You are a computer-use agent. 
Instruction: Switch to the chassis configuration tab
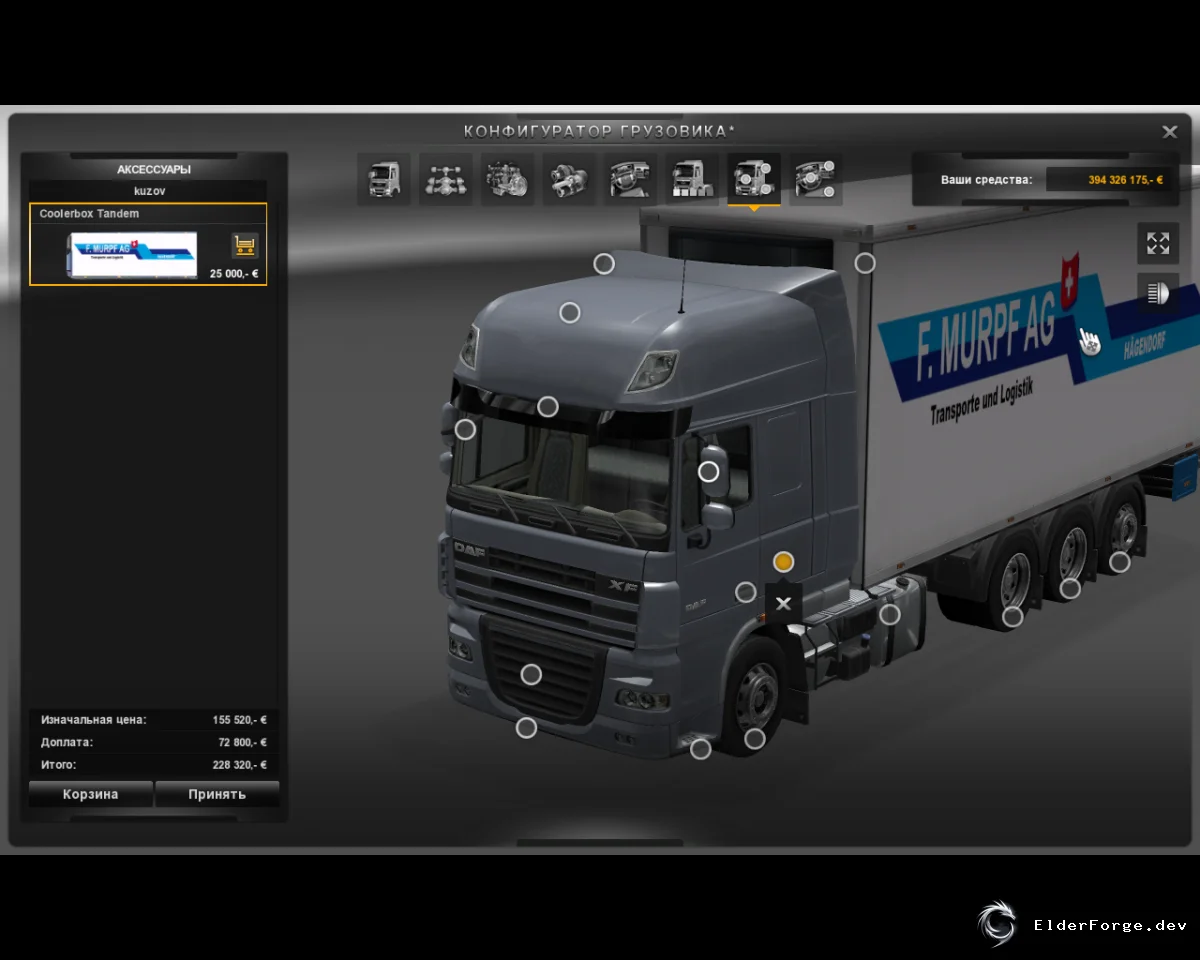(446, 179)
